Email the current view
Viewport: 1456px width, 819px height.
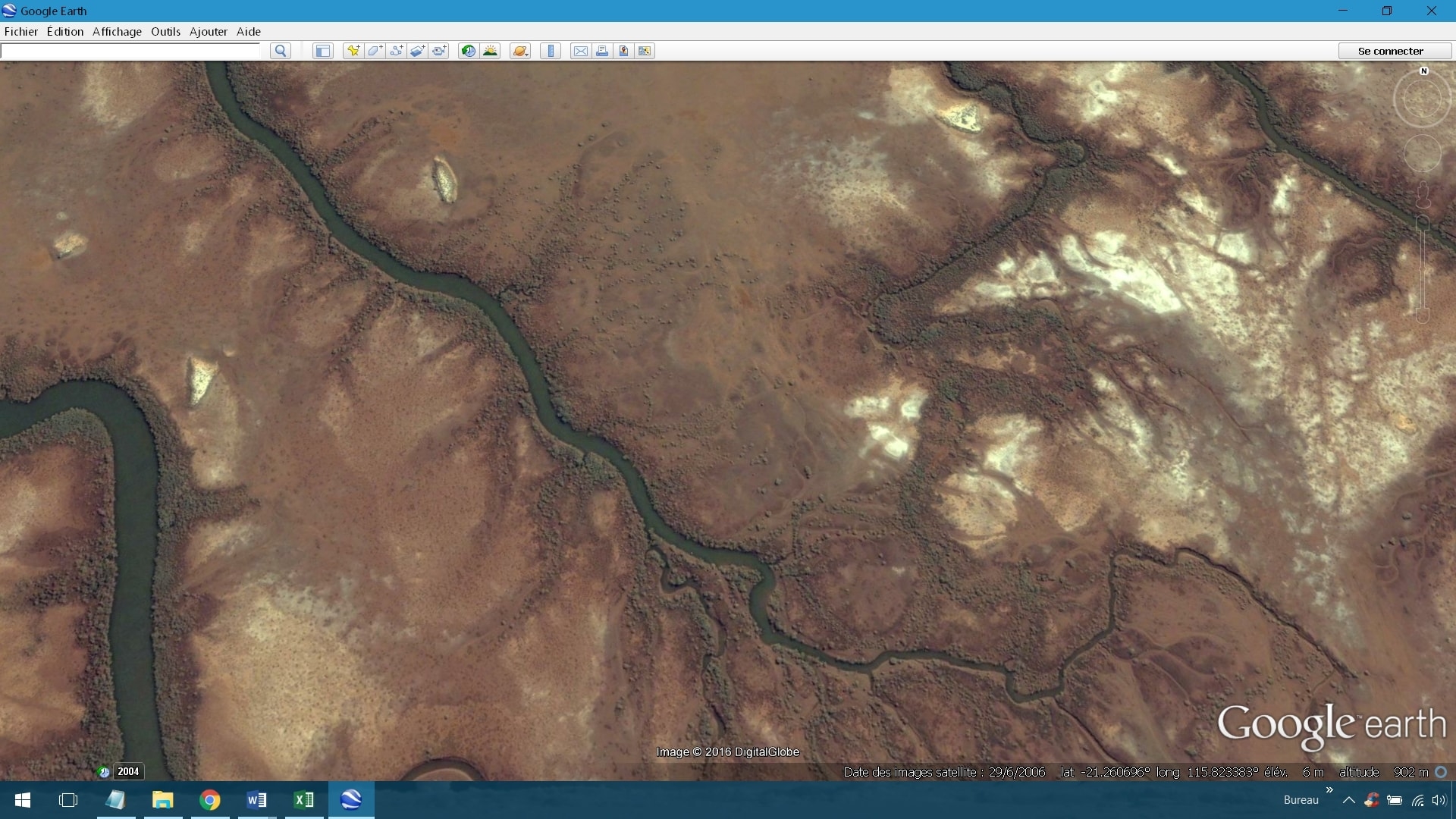(x=580, y=51)
